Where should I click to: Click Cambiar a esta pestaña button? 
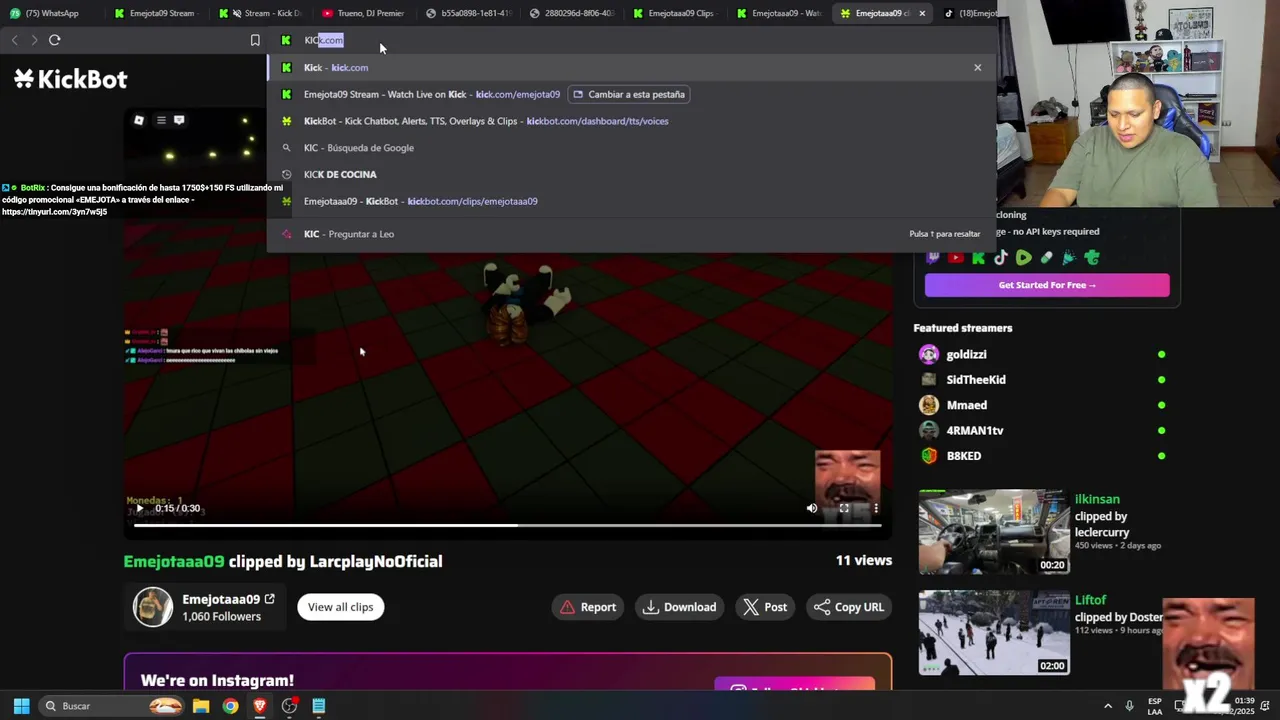tap(629, 94)
